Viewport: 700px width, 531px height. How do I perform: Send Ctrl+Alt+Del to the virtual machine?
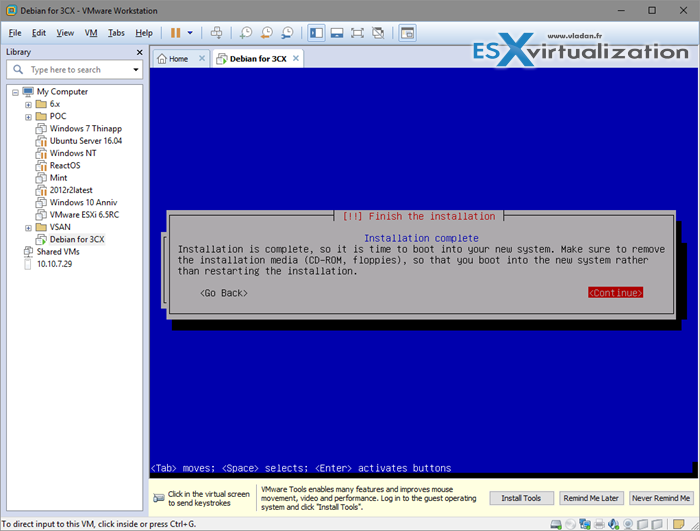(x=216, y=33)
